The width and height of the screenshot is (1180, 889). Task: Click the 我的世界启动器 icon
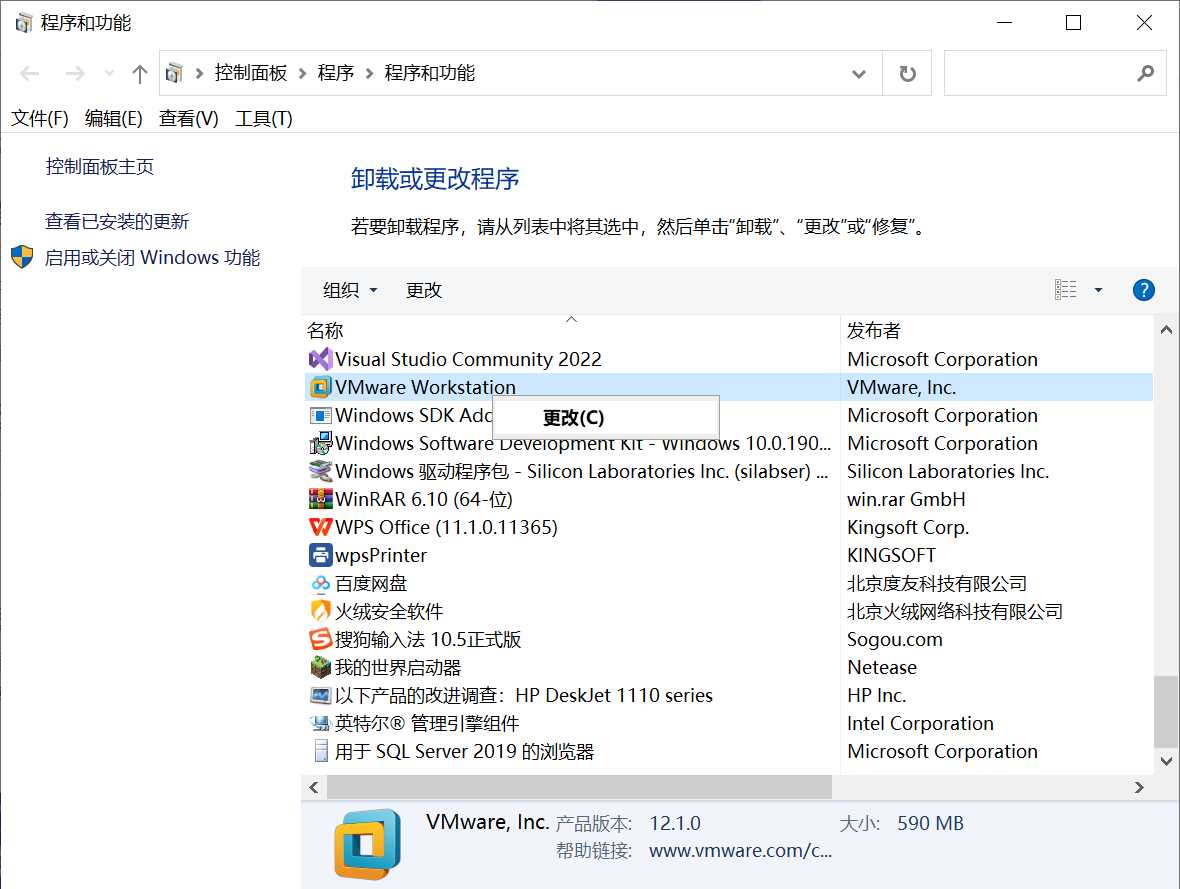(321, 667)
